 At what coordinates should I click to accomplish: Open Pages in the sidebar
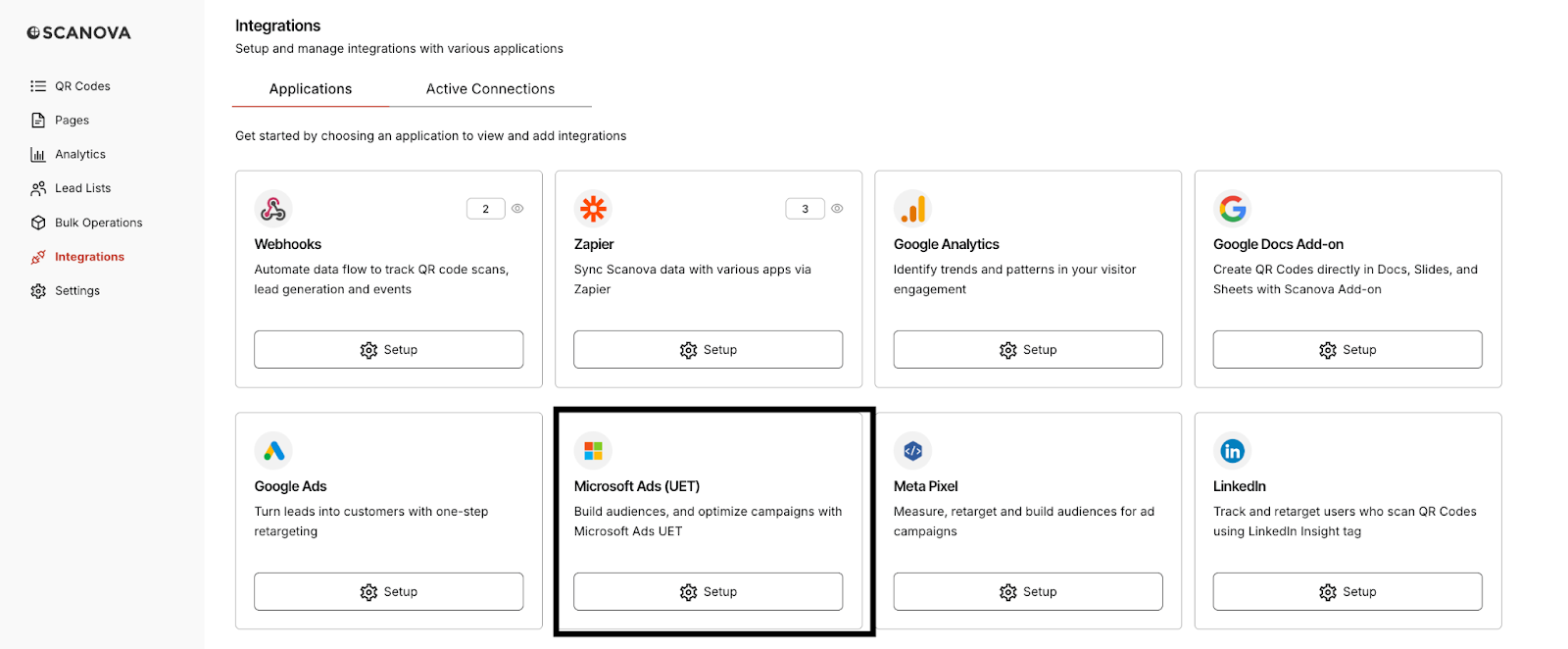72,120
